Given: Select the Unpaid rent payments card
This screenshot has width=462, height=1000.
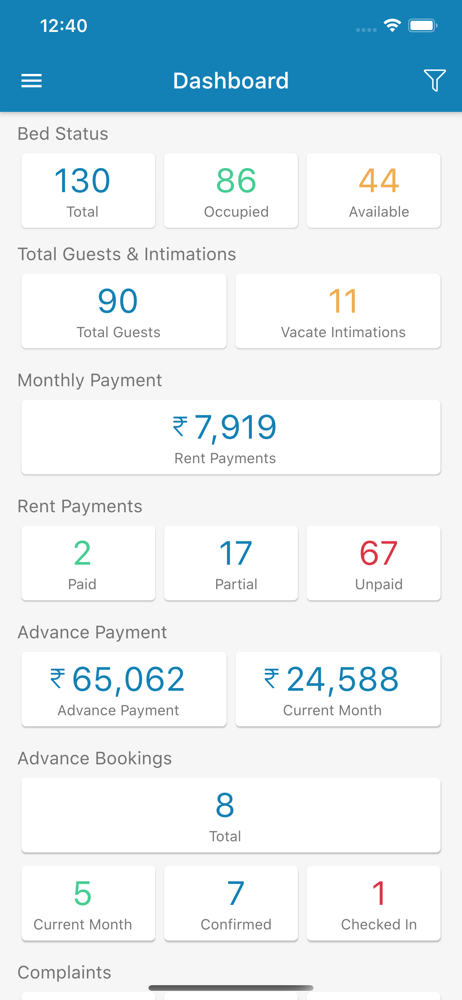Looking at the screenshot, I should tap(374, 563).
